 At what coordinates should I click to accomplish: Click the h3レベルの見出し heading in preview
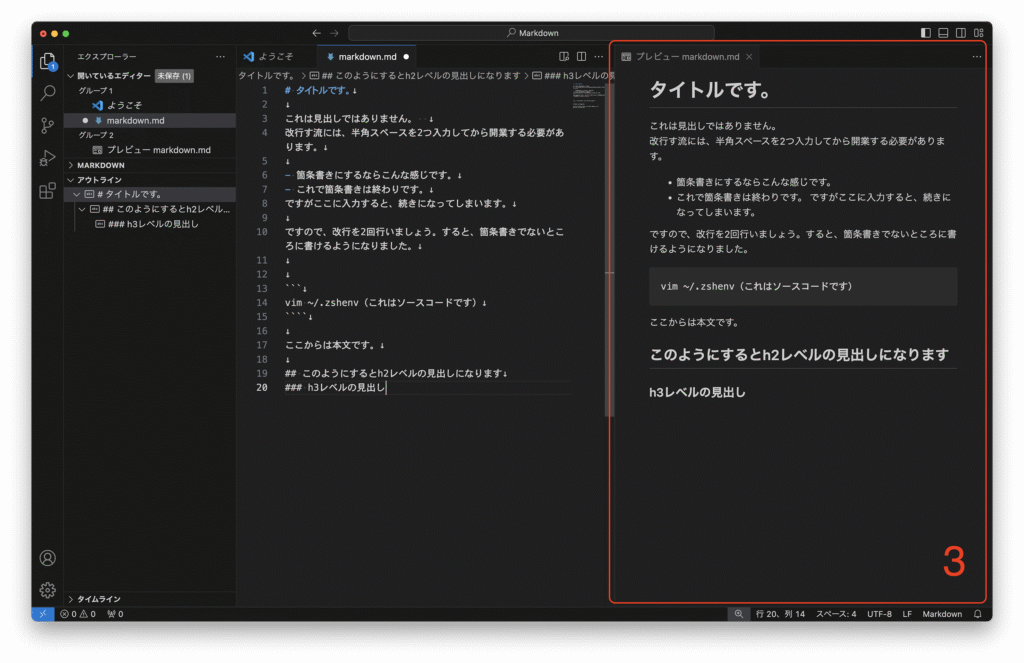point(697,393)
